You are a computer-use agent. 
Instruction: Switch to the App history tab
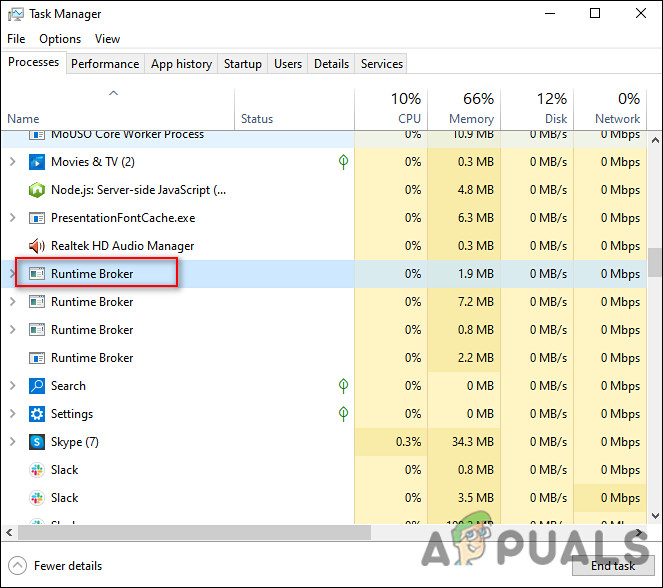tap(181, 64)
